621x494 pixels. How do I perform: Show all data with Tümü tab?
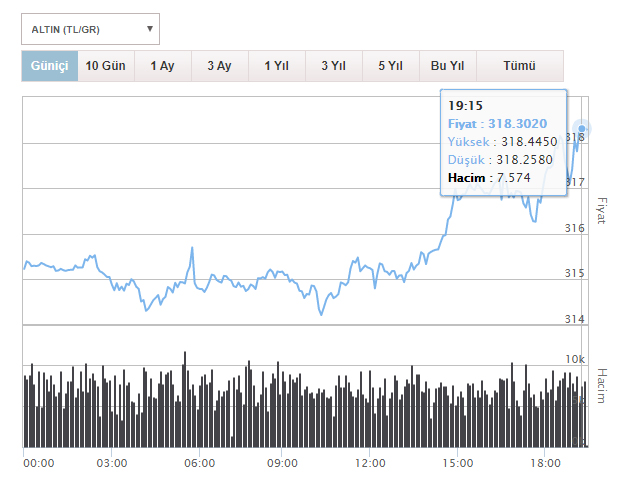tap(520, 66)
